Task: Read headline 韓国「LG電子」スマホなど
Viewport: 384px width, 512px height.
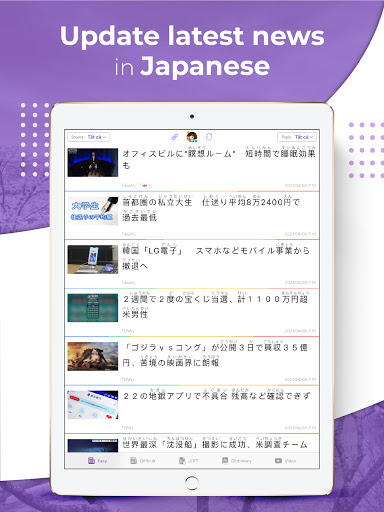Action: 216,257
